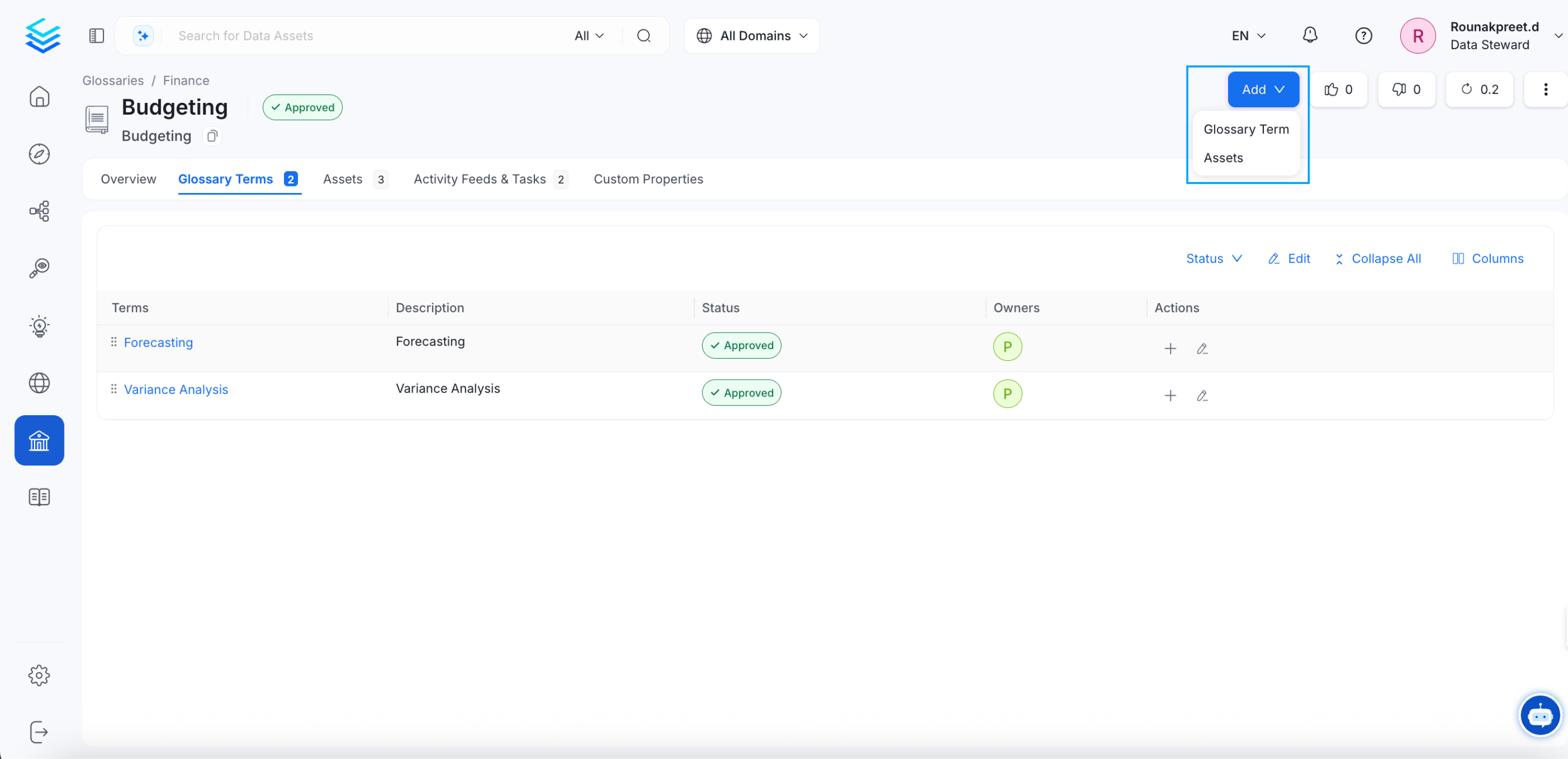Click the edit pencil for Forecasting row
Screen dimensions: 1568x759
pyautogui.click(x=1201, y=349)
